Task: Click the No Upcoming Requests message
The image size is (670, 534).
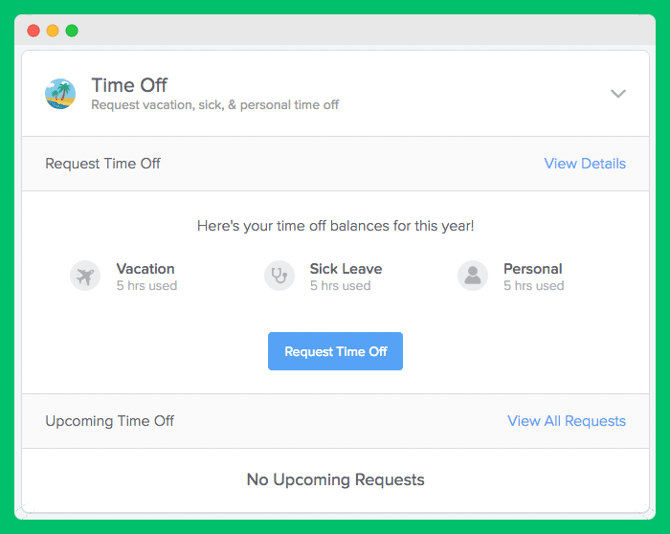Action: coord(335,480)
